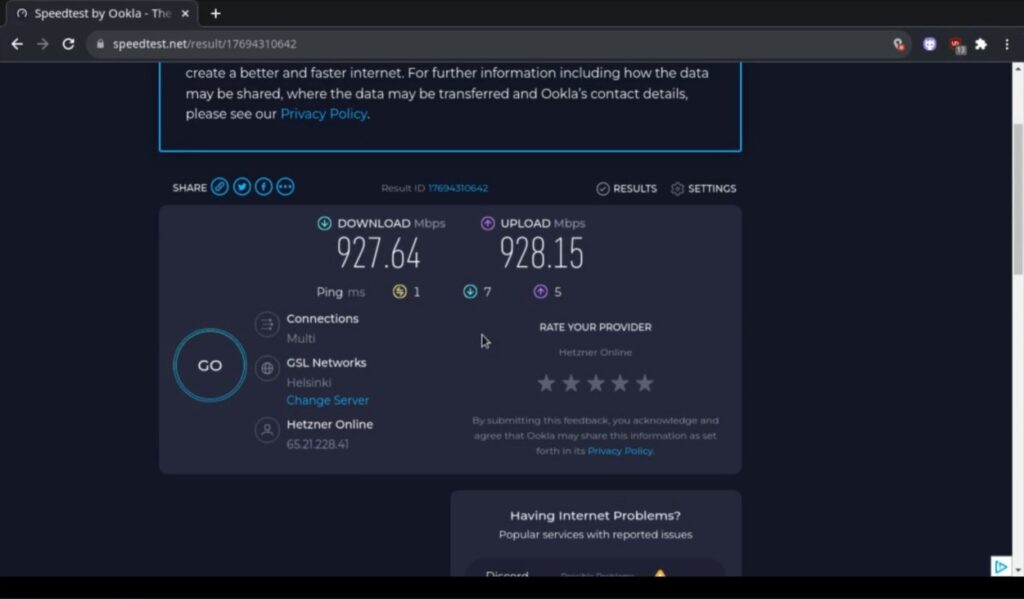Click the "Multi" connections value

[x=301, y=338]
